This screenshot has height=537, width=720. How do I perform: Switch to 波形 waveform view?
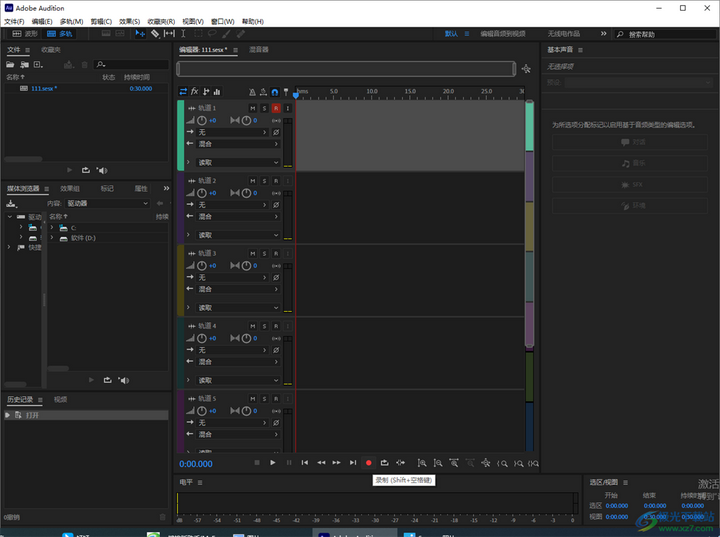(25, 34)
